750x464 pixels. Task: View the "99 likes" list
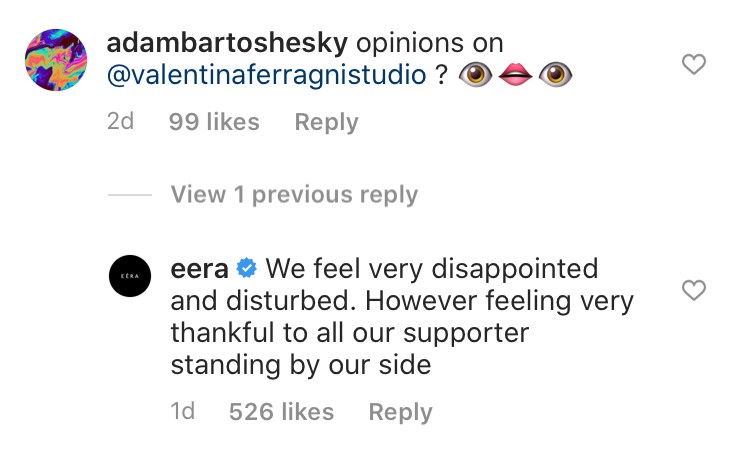tap(214, 123)
